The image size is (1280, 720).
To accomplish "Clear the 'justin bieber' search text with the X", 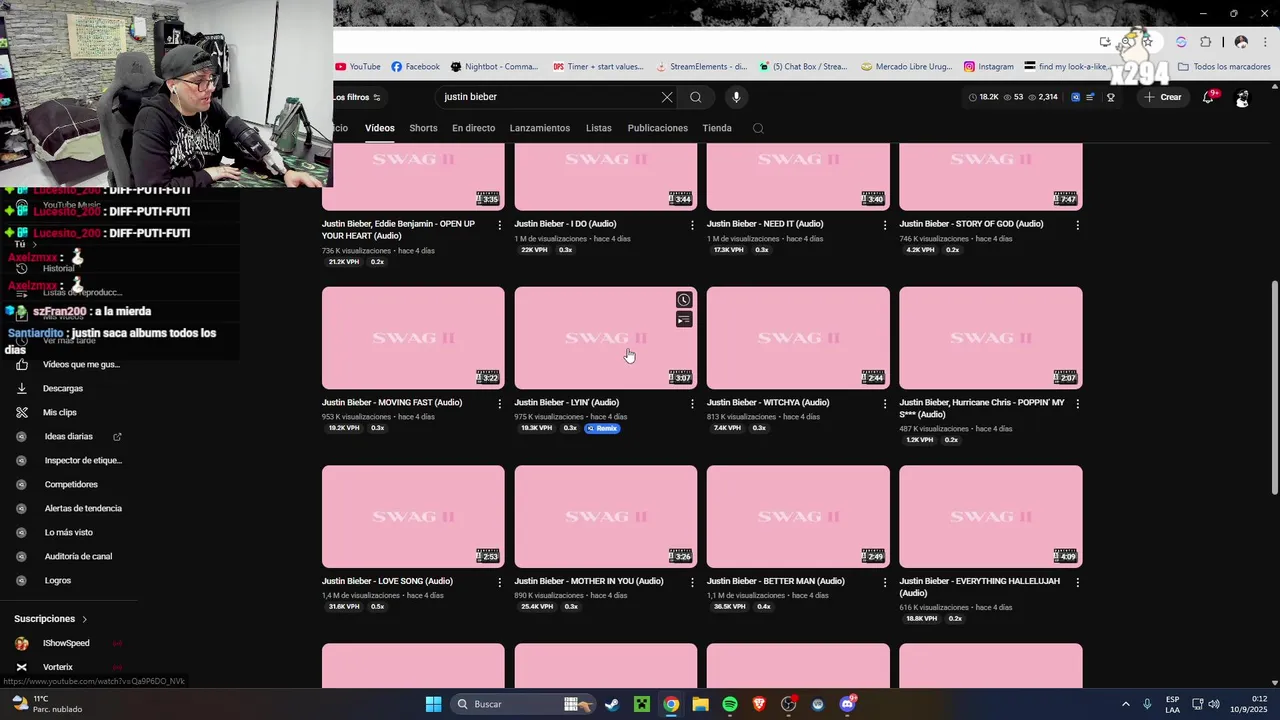I will click(x=667, y=97).
